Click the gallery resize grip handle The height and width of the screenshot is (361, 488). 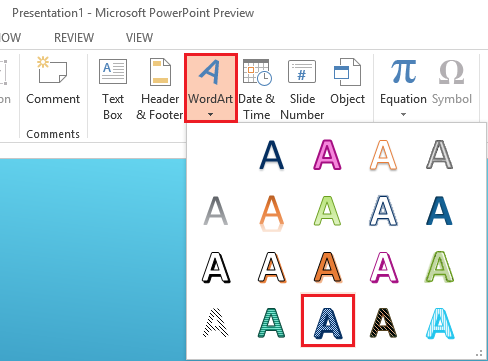(x=479, y=353)
